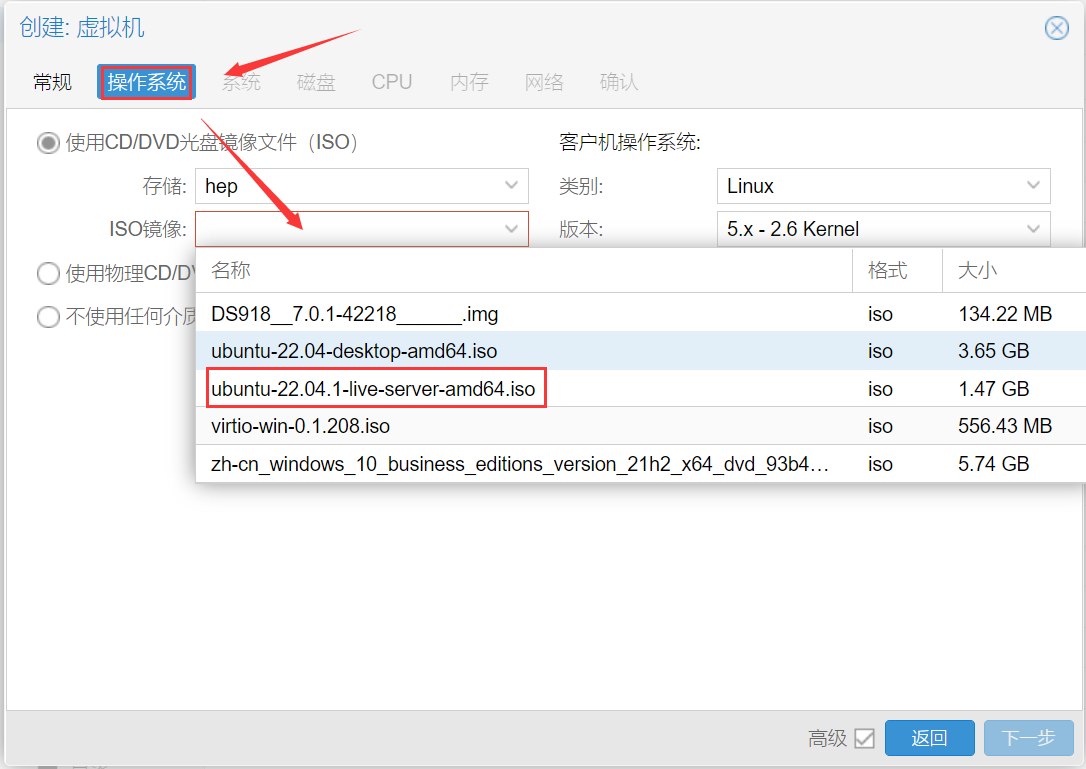
Task: Sort list by 名称 column header
Action: (x=524, y=270)
